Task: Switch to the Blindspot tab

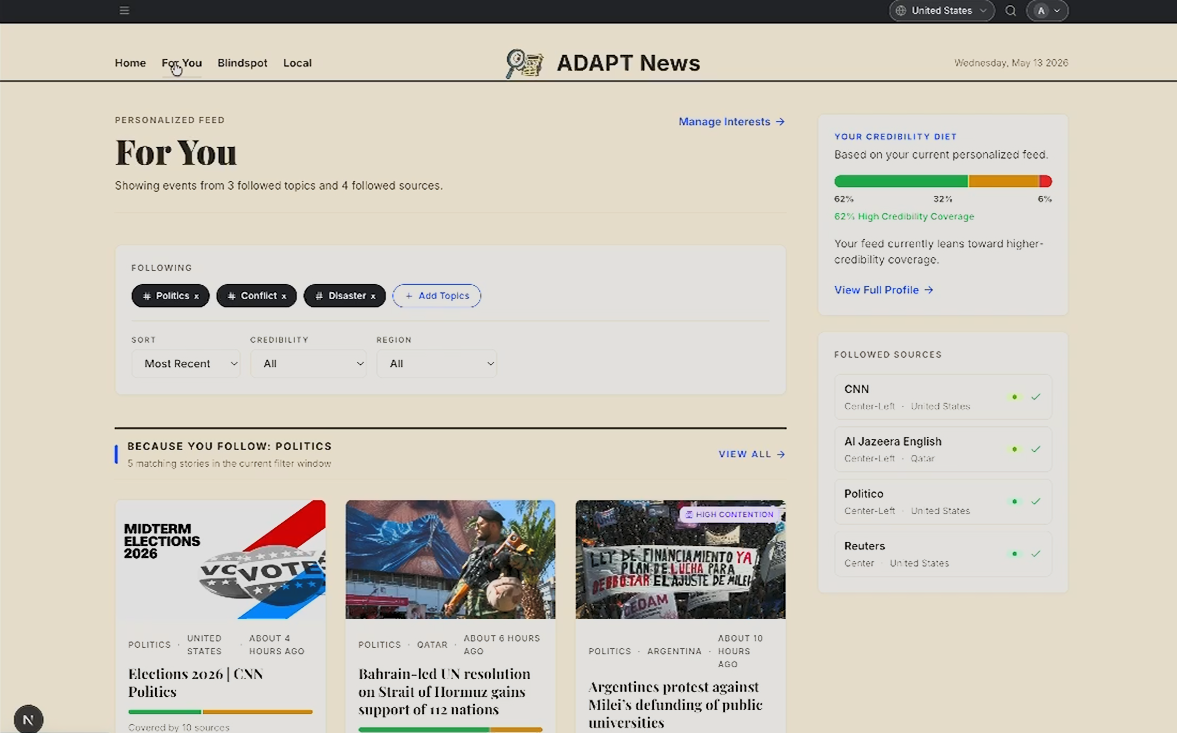Action: tap(242, 63)
